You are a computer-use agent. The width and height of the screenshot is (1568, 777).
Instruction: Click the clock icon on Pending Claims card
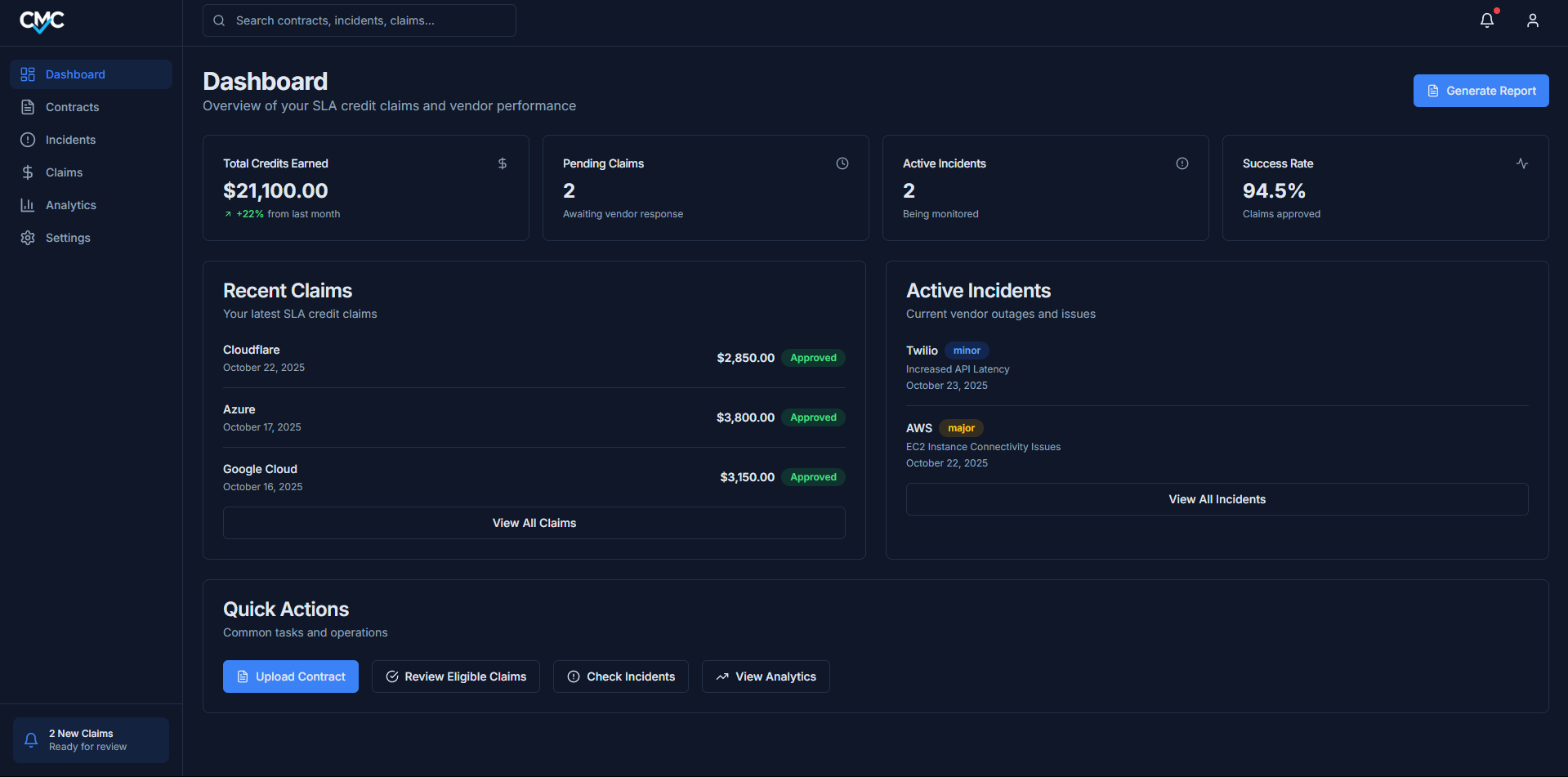click(x=842, y=163)
